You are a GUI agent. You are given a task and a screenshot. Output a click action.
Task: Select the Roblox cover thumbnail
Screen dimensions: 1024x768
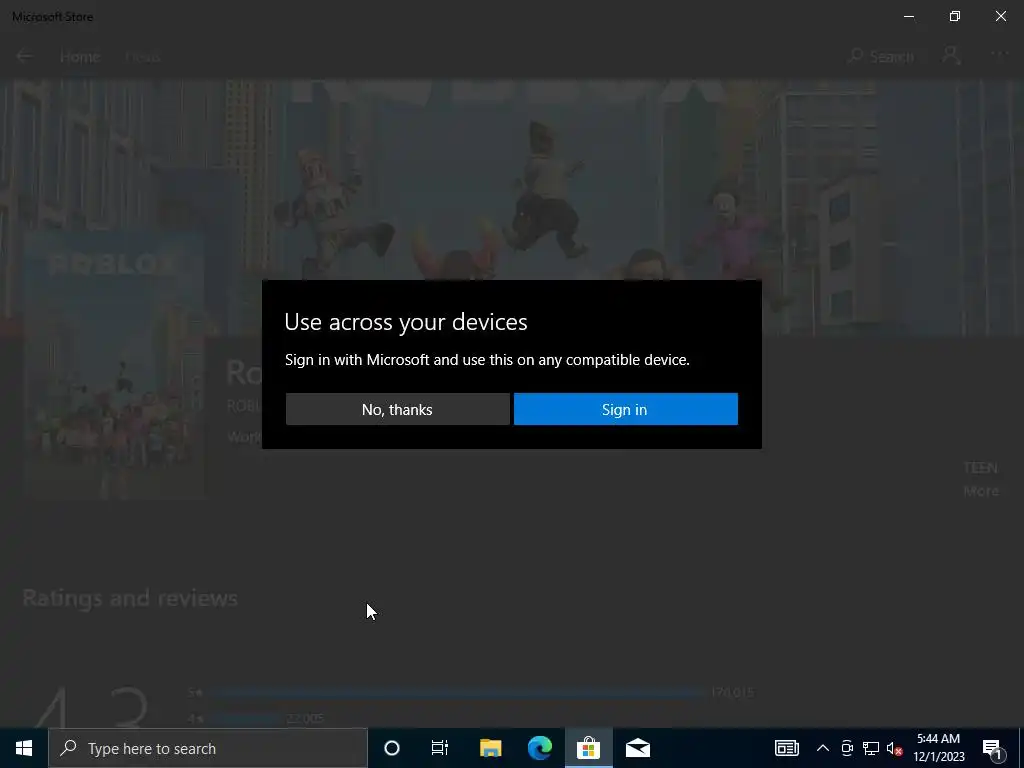click(115, 364)
